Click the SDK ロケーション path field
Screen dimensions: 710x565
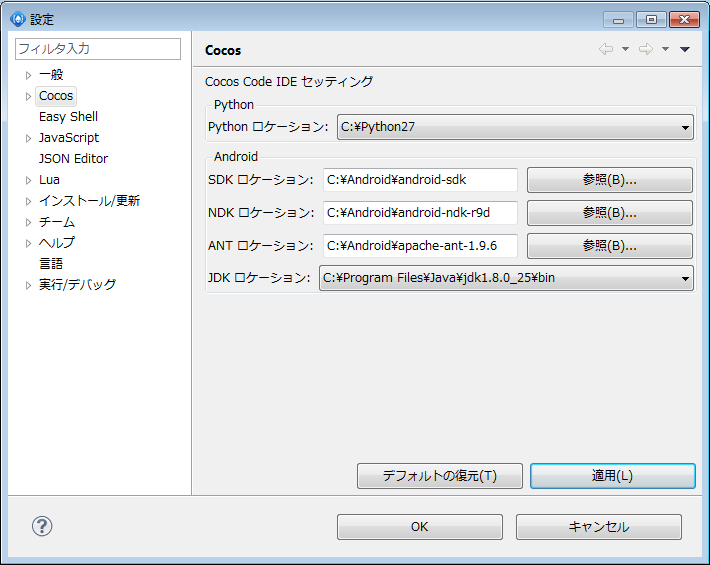[x=420, y=180]
